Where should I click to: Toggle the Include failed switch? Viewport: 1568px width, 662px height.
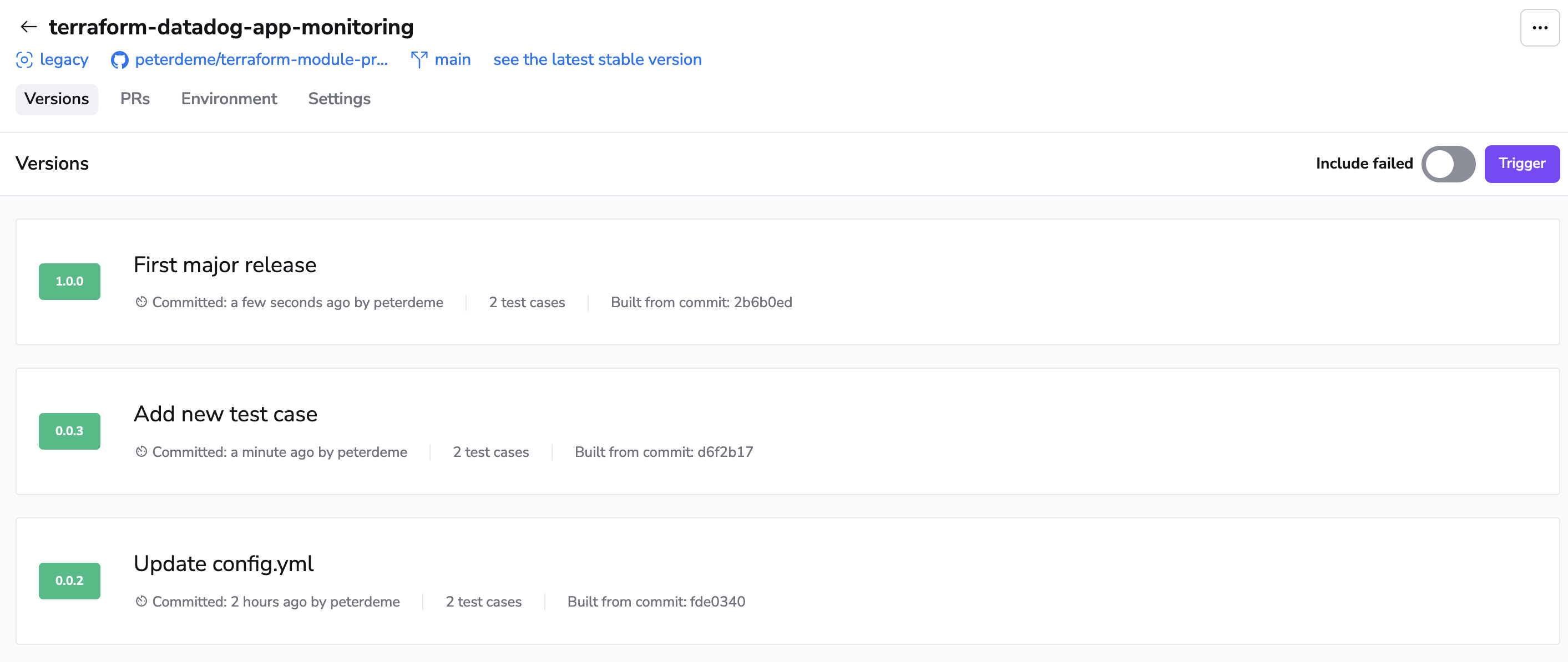point(1448,164)
